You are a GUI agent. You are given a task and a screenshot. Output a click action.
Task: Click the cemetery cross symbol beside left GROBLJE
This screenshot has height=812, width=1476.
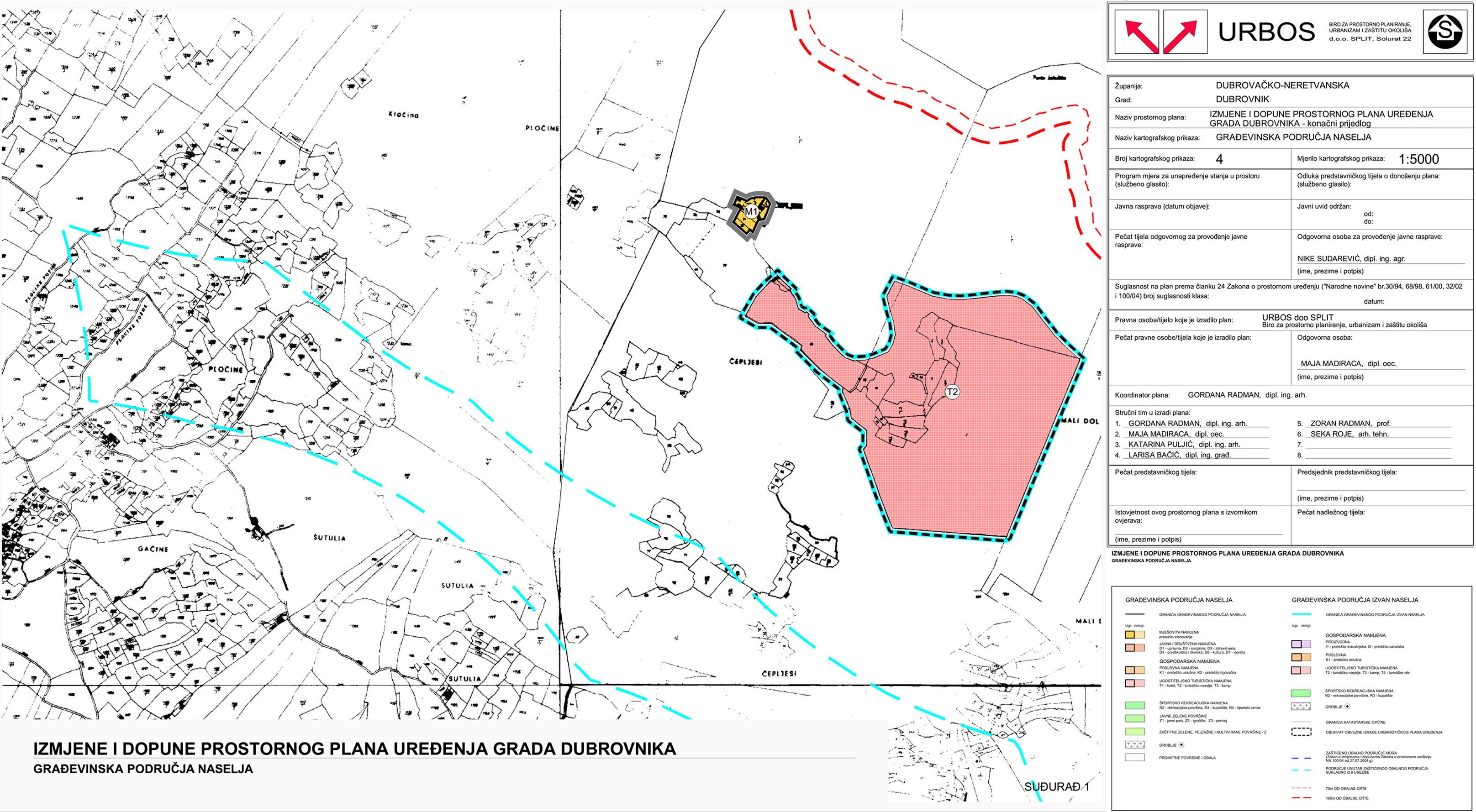[1181, 745]
